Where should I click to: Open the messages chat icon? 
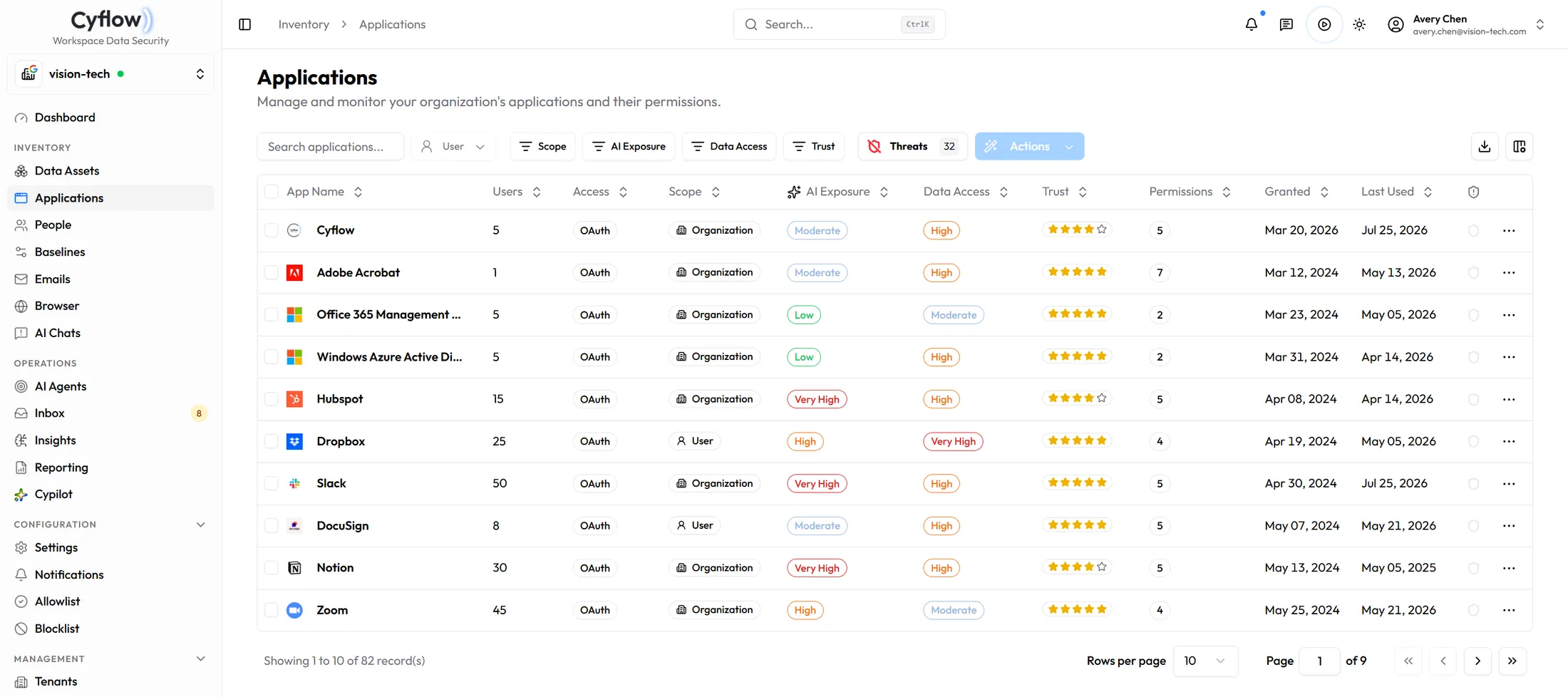[1286, 24]
